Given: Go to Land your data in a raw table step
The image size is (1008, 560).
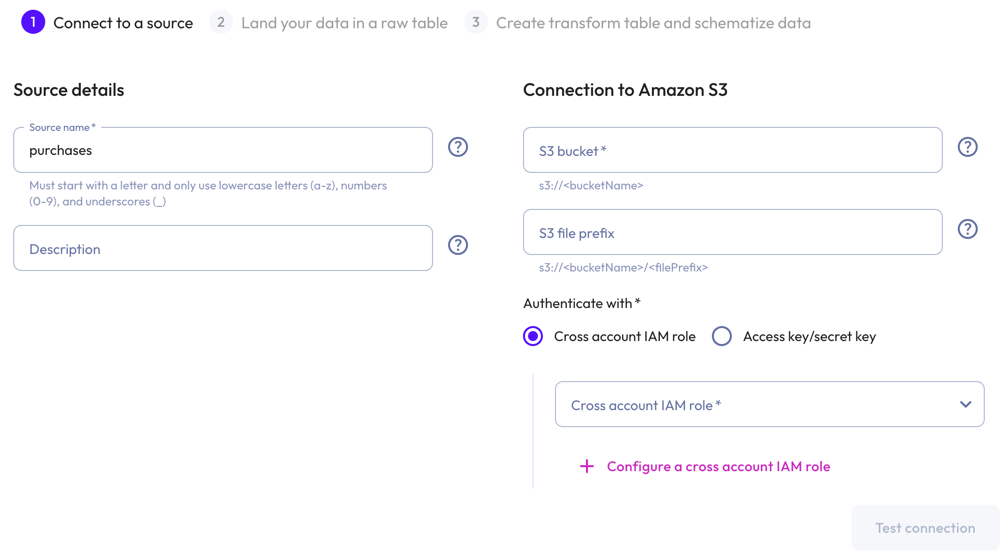Looking at the screenshot, I should (x=344, y=23).
